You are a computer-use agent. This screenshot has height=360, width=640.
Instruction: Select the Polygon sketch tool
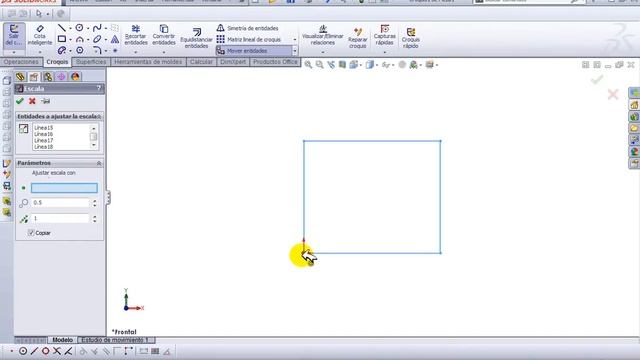pos(80,50)
